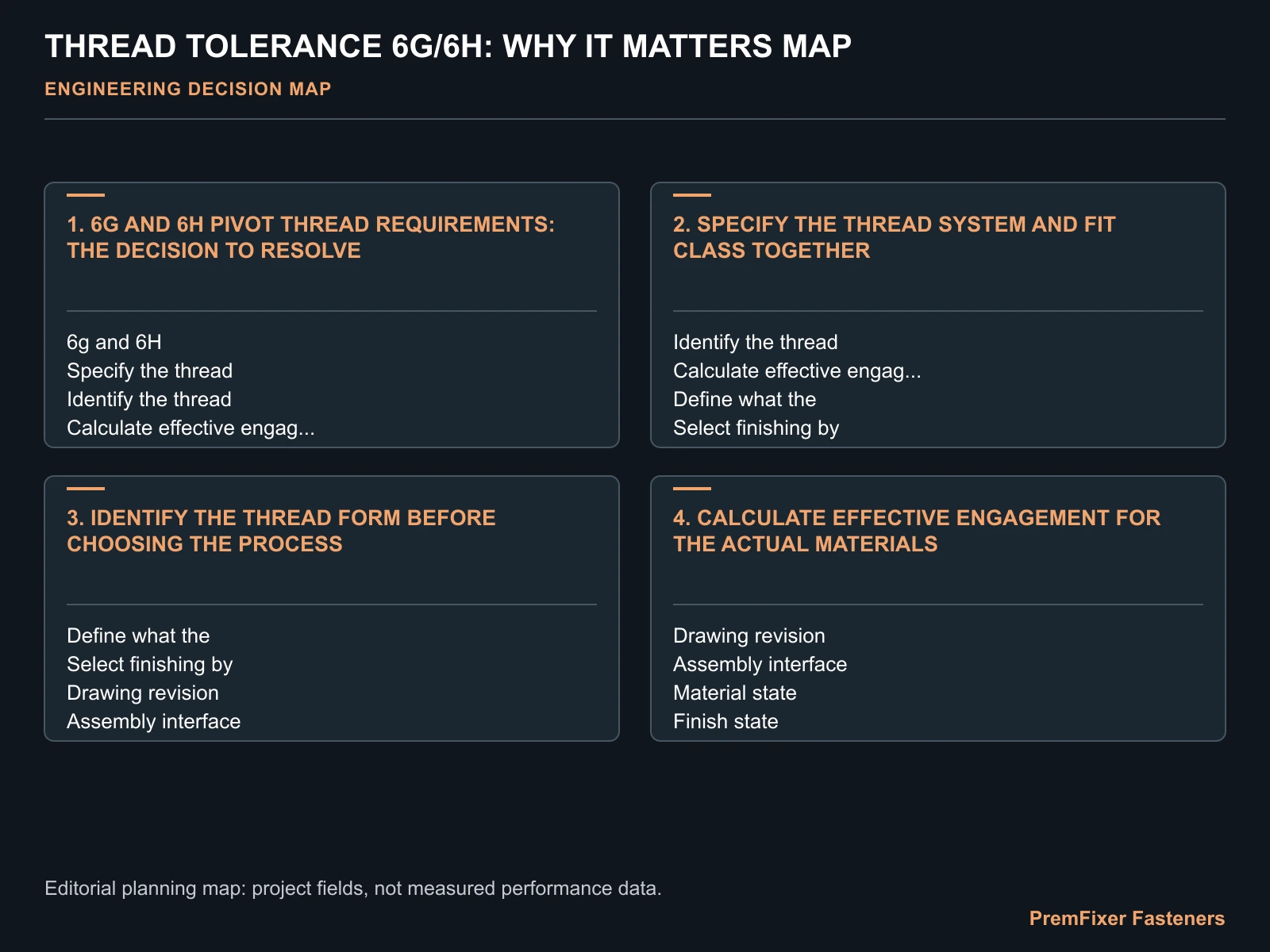Click card 3 heading 'Identify the Thread Form Before Choosing the Process'
1270x952 pixels.
point(281,531)
